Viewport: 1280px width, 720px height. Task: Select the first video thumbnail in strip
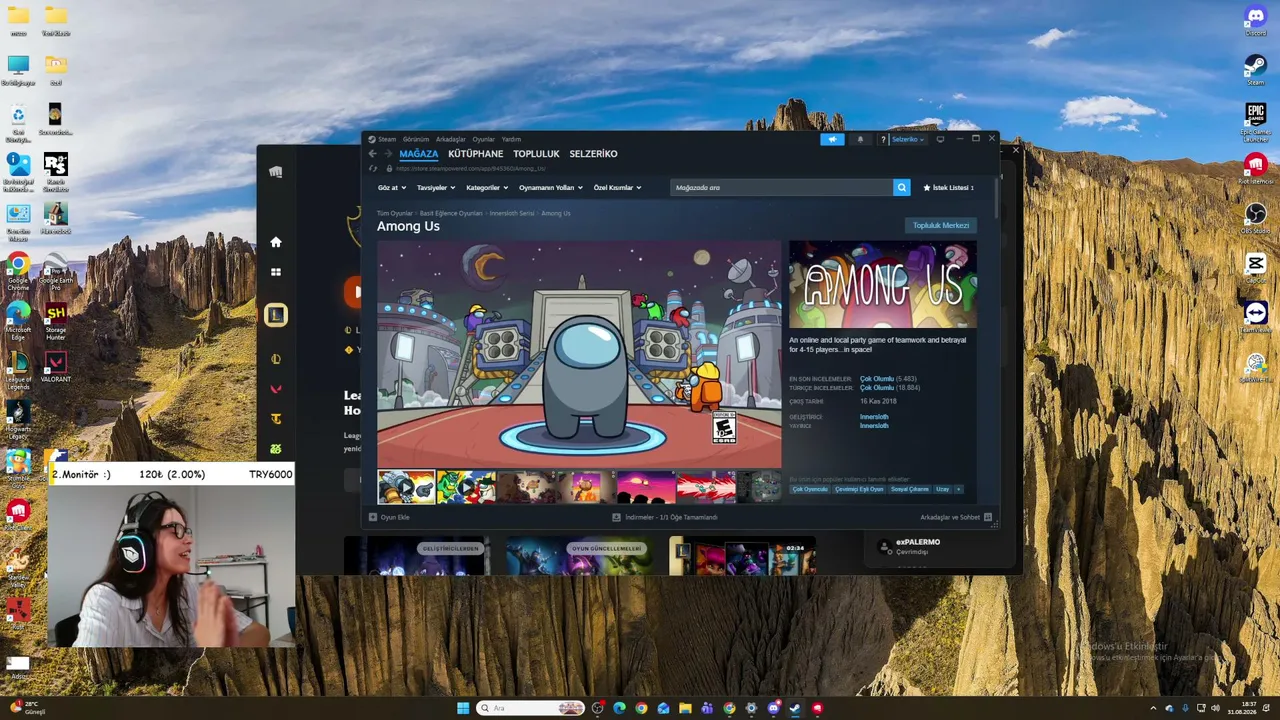coord(406,487)
